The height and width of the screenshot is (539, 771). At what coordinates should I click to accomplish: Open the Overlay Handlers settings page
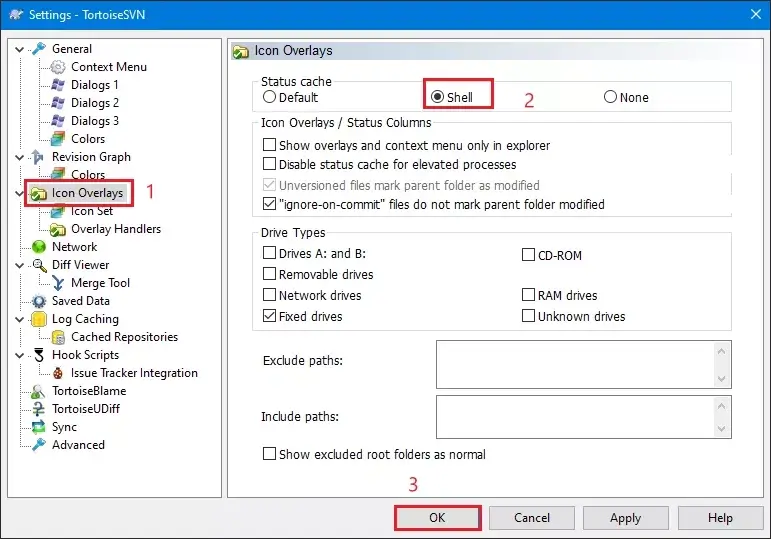click(116, 229)
